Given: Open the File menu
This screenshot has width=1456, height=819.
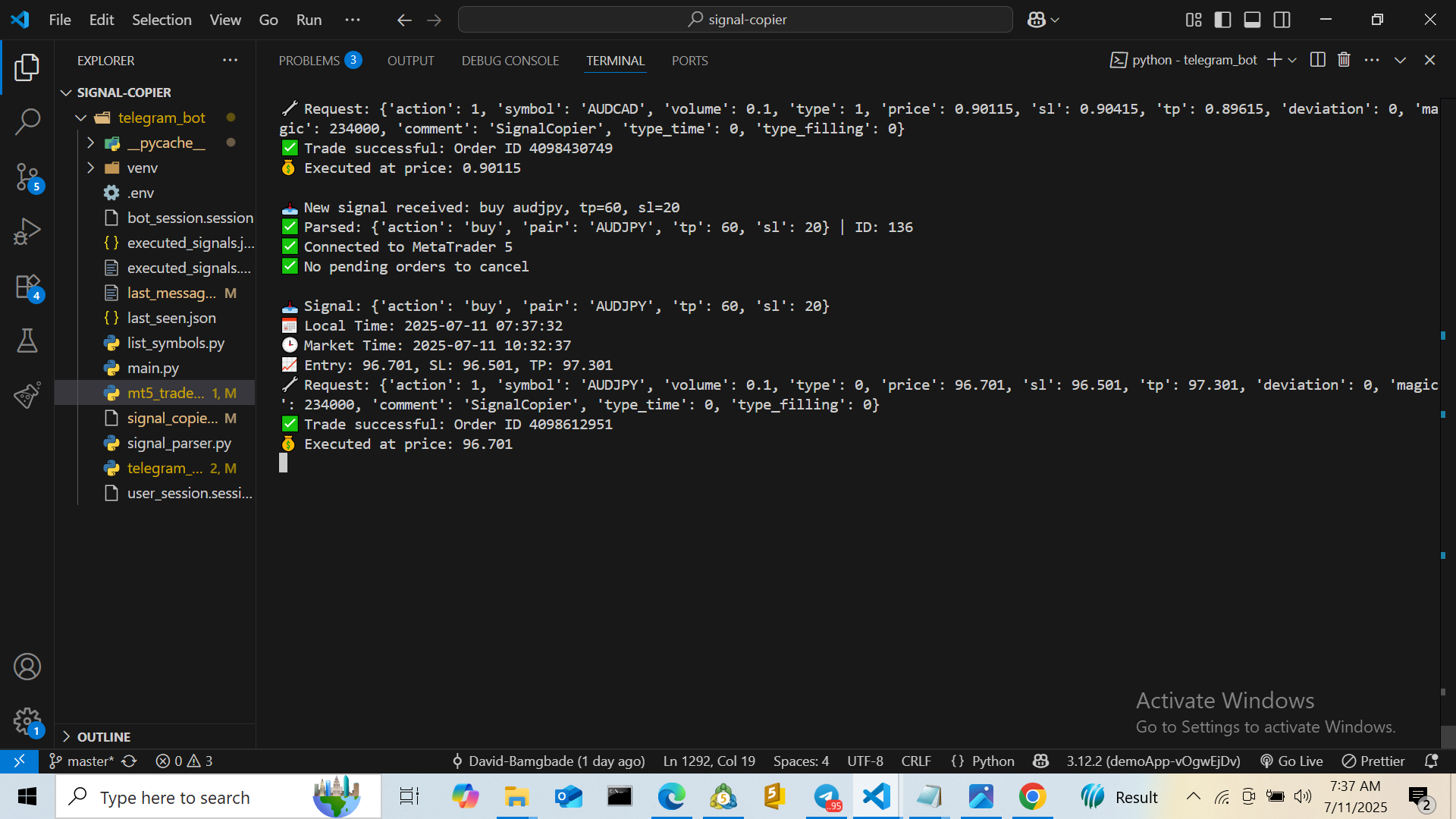Looking at the screenshot, I should pyautogui.click(x=60, y=20).
